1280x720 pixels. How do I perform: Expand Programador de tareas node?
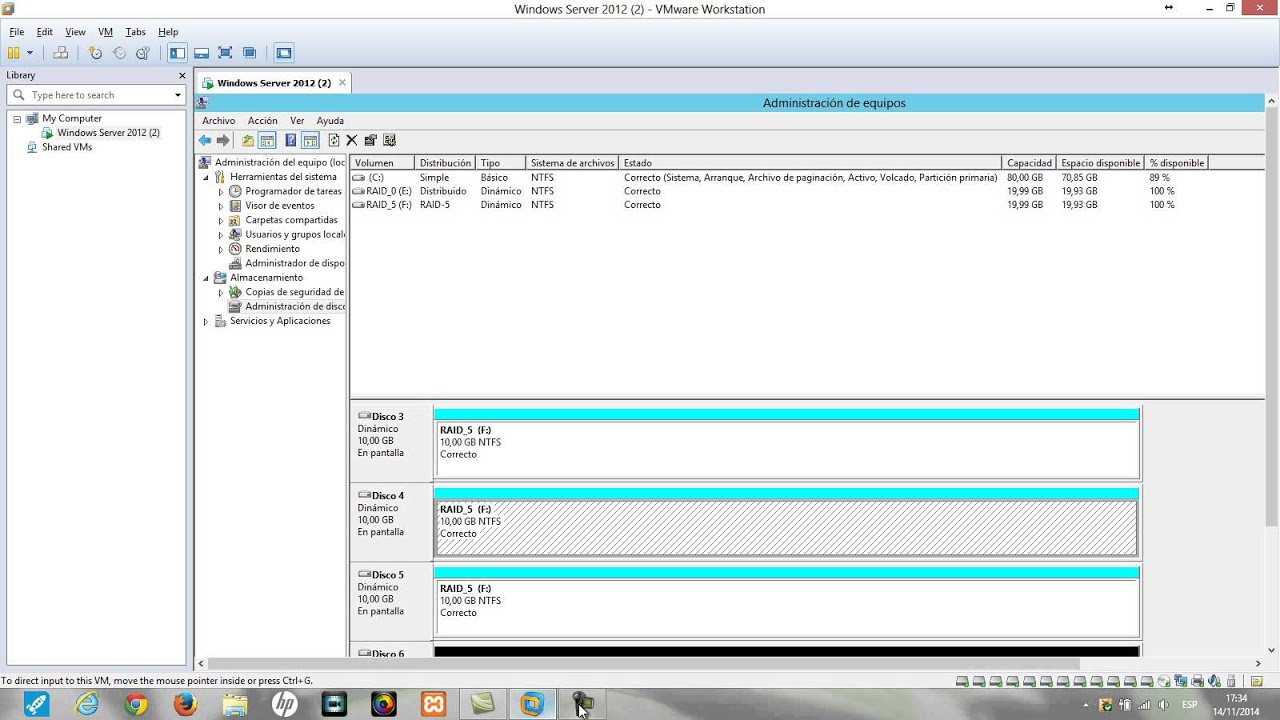click(x=221, y=191)
